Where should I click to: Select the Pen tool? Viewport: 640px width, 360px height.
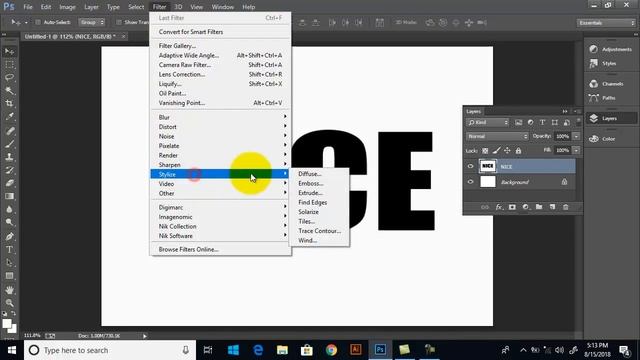click(x=9, y=236)
